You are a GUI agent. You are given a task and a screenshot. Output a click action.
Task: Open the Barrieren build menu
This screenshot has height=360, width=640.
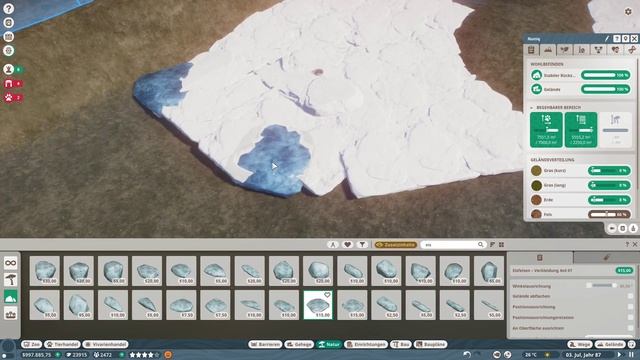coord(265,344)
